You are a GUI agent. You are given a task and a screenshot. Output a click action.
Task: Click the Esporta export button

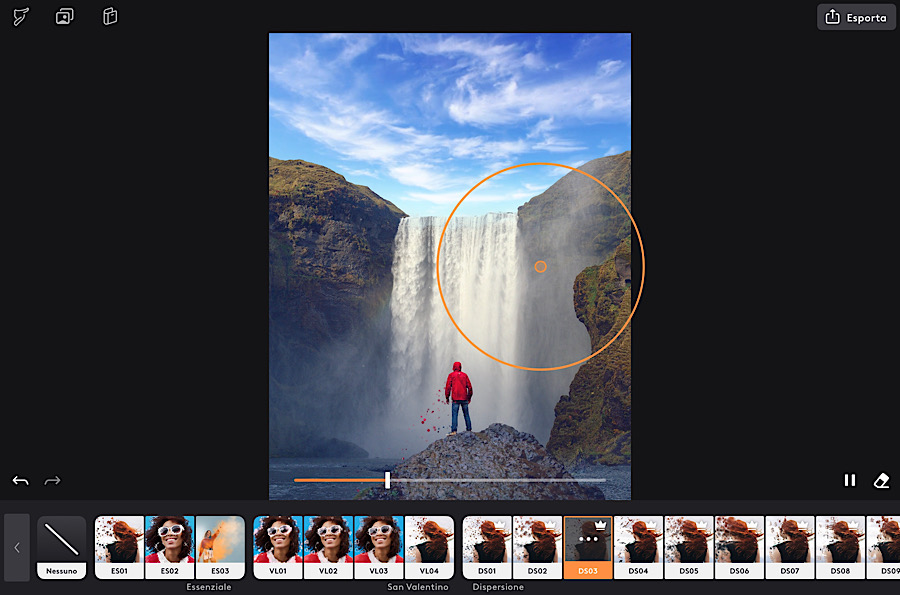[856, 17]
